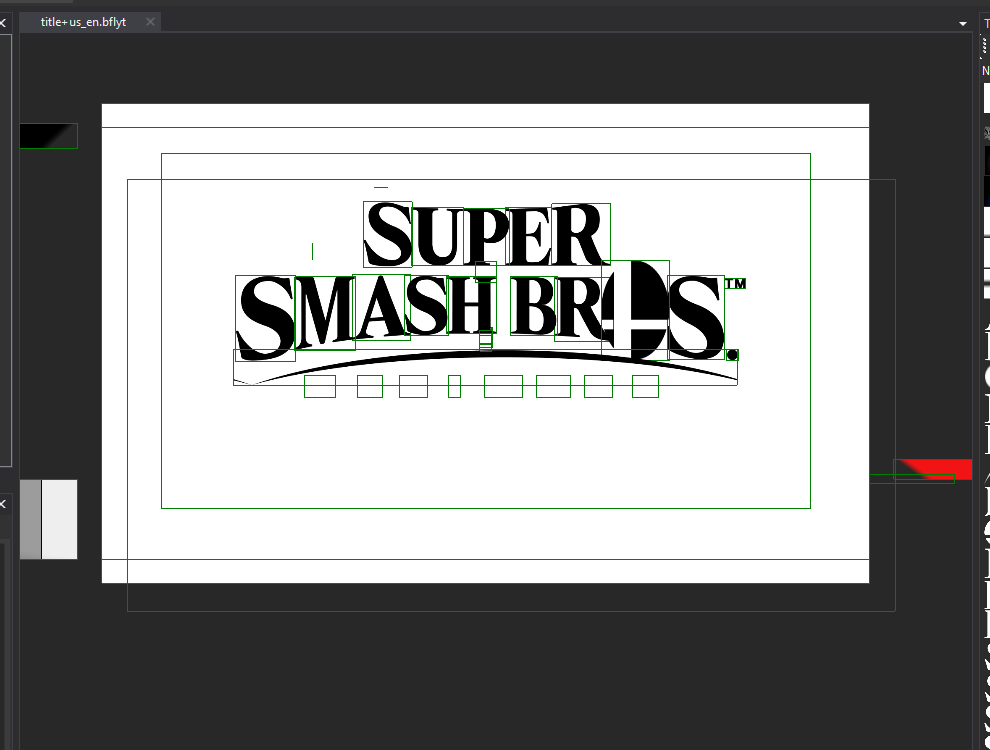This screenshot has height=750, width=990.
Task: Select the narrowest small box under swoosh
Action: click(x=454, y=386)
